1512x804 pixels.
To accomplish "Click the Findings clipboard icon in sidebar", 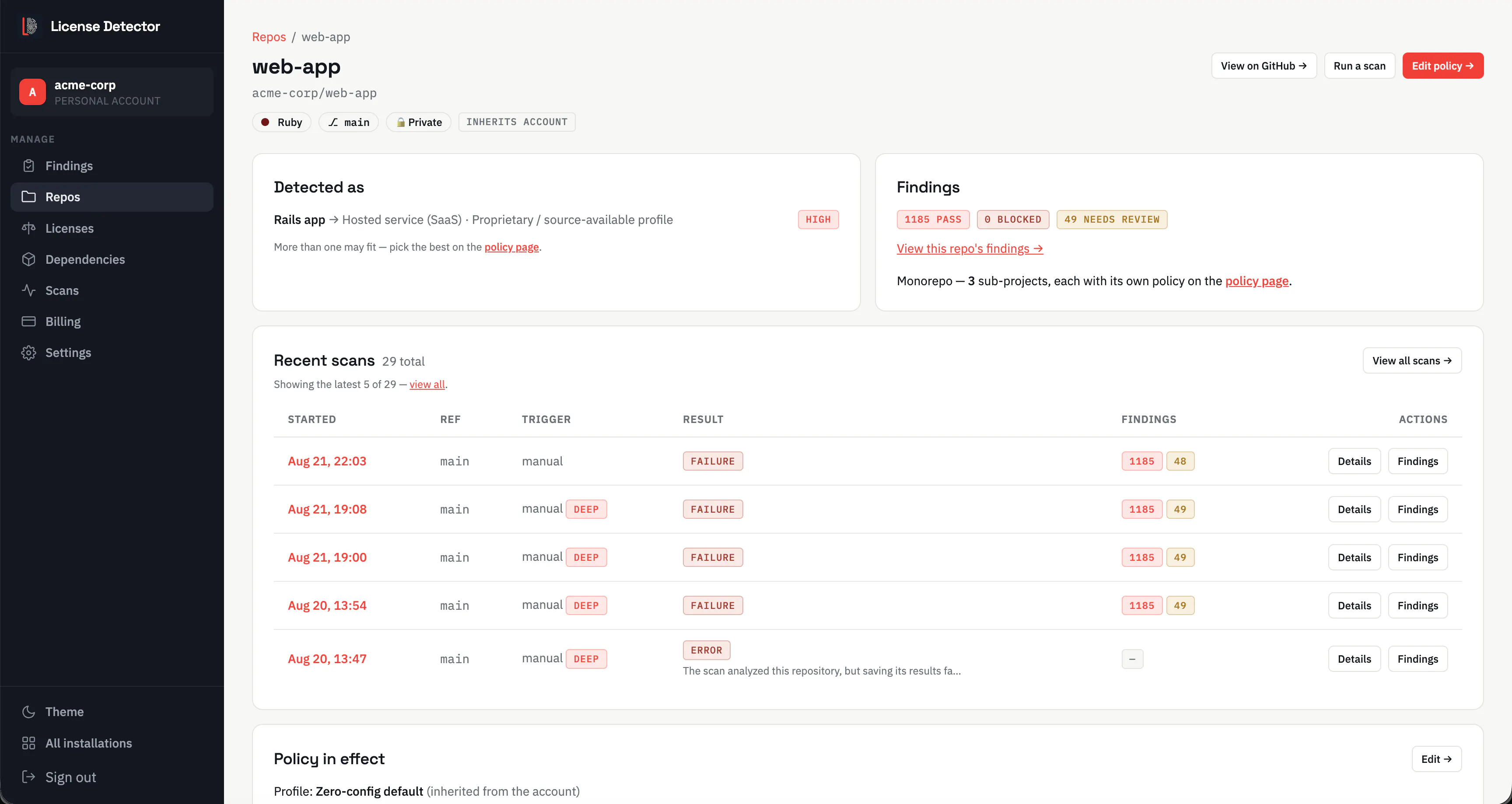I will coord(29,165).
